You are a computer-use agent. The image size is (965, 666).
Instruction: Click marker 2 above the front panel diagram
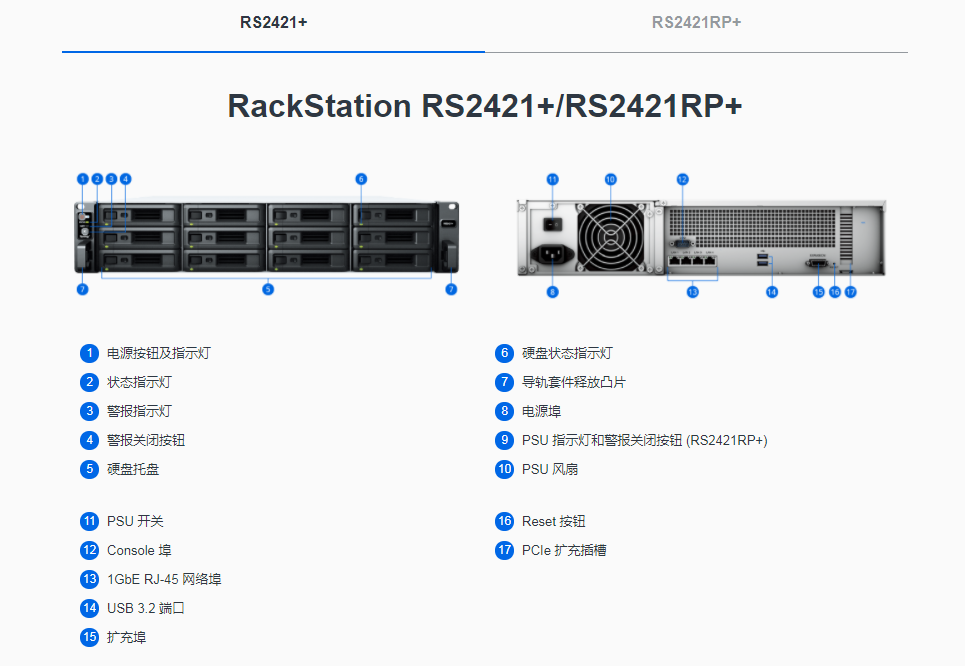[97, 179]
